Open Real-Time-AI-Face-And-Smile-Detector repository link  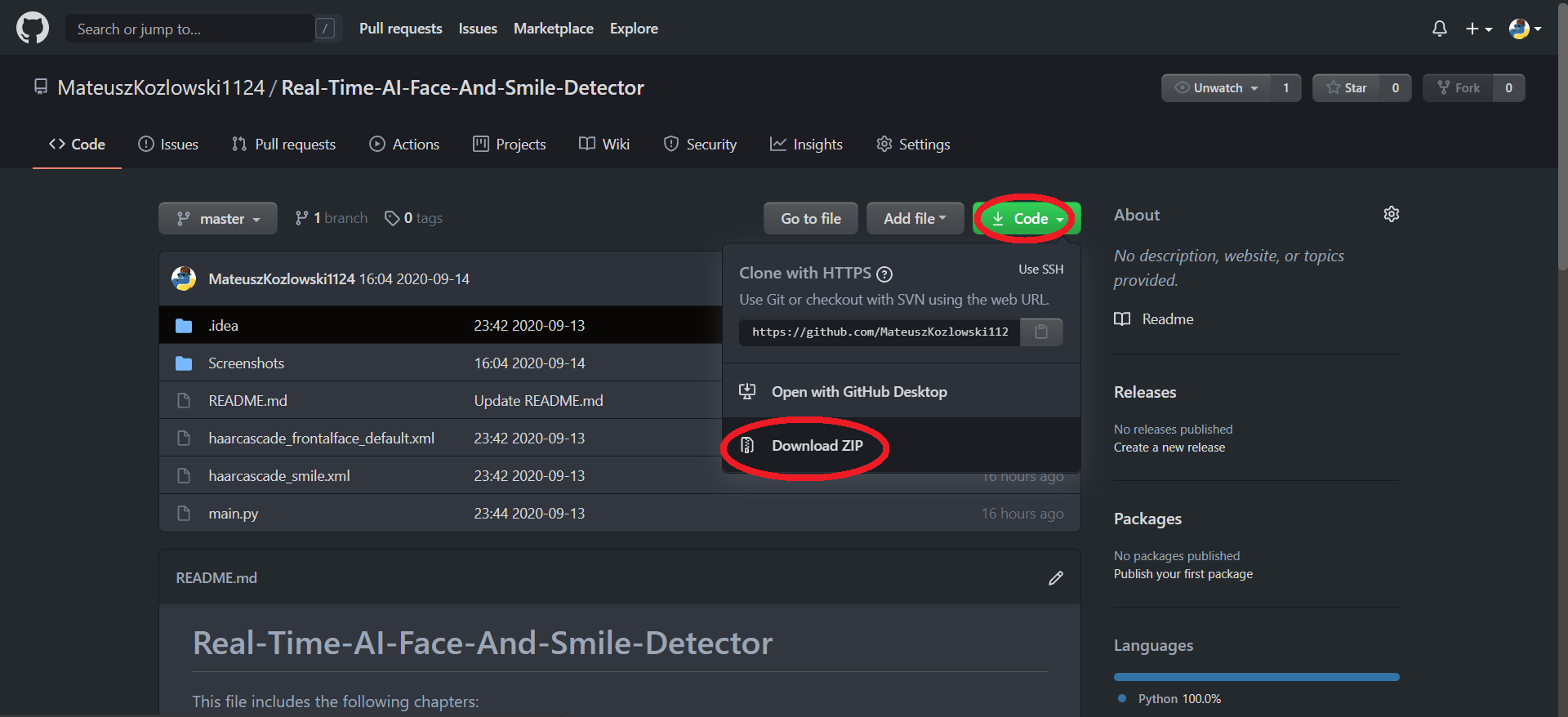463,87
